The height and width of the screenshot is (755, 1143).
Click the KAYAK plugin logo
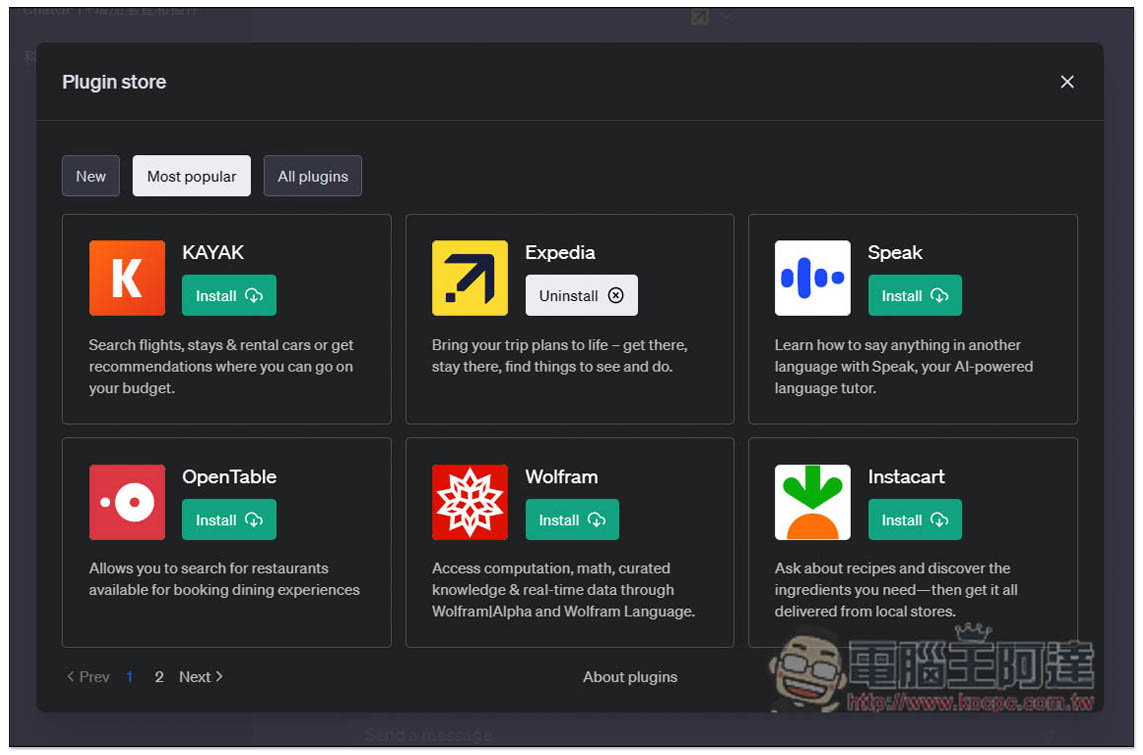coord(127,278)
